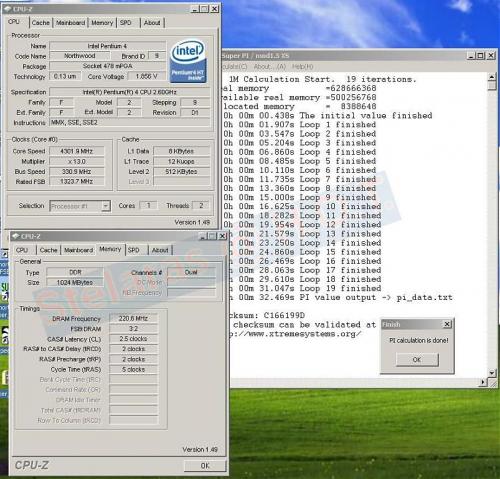The width and height of the screenshot is (500, 479).
Task: Click the Channels # value Dual
Action: click(x=191, y=272)
